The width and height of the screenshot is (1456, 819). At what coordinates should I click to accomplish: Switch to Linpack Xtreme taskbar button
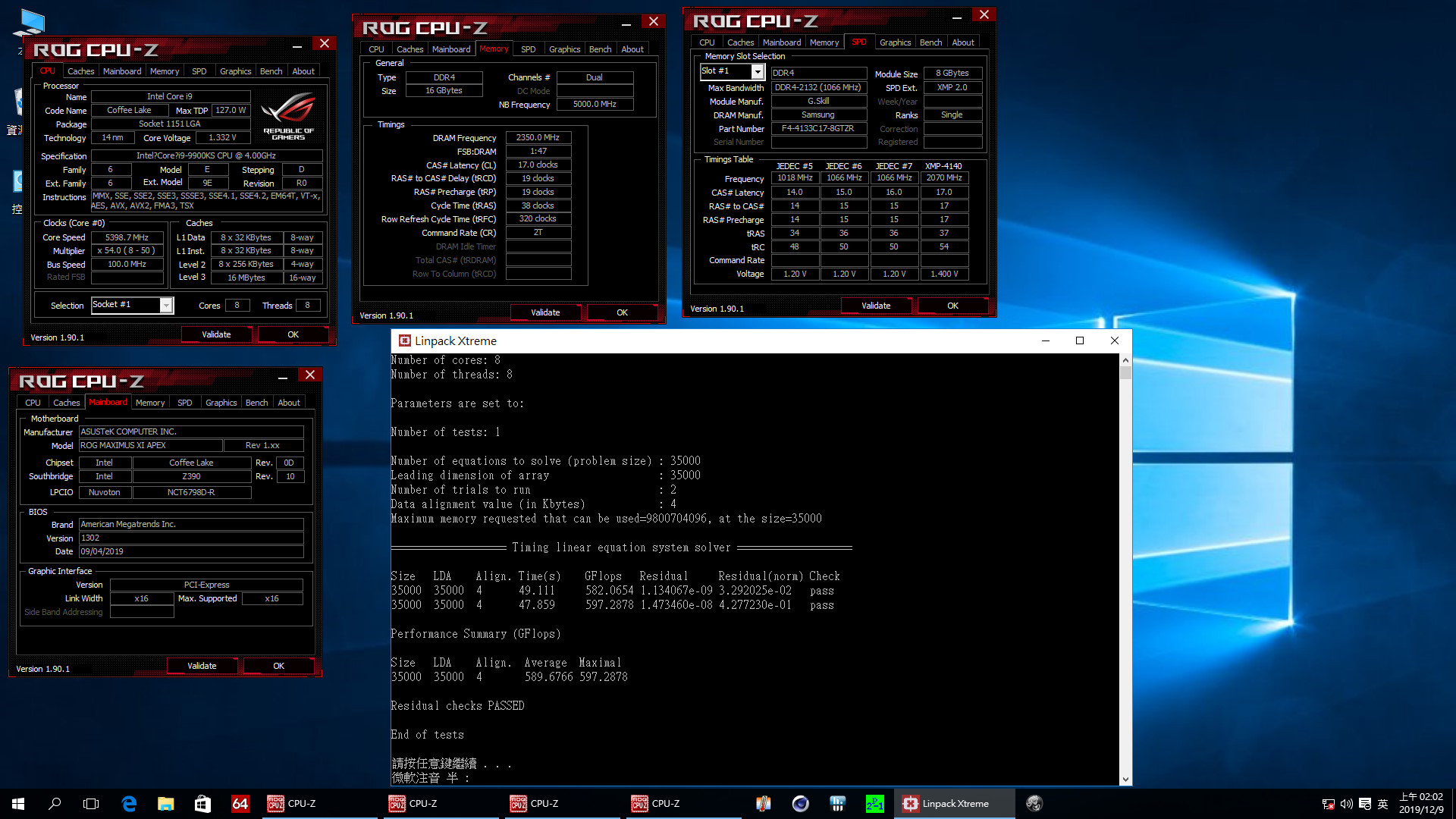(955, 803)
